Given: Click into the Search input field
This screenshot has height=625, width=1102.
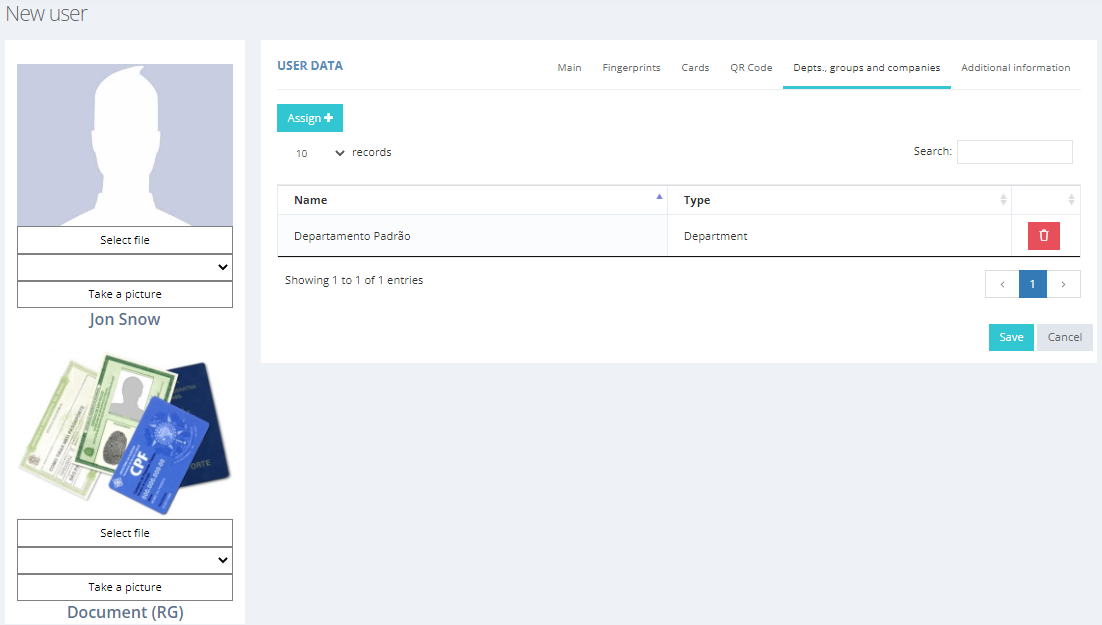Looking at the screenshot, I should [1014, 152].
